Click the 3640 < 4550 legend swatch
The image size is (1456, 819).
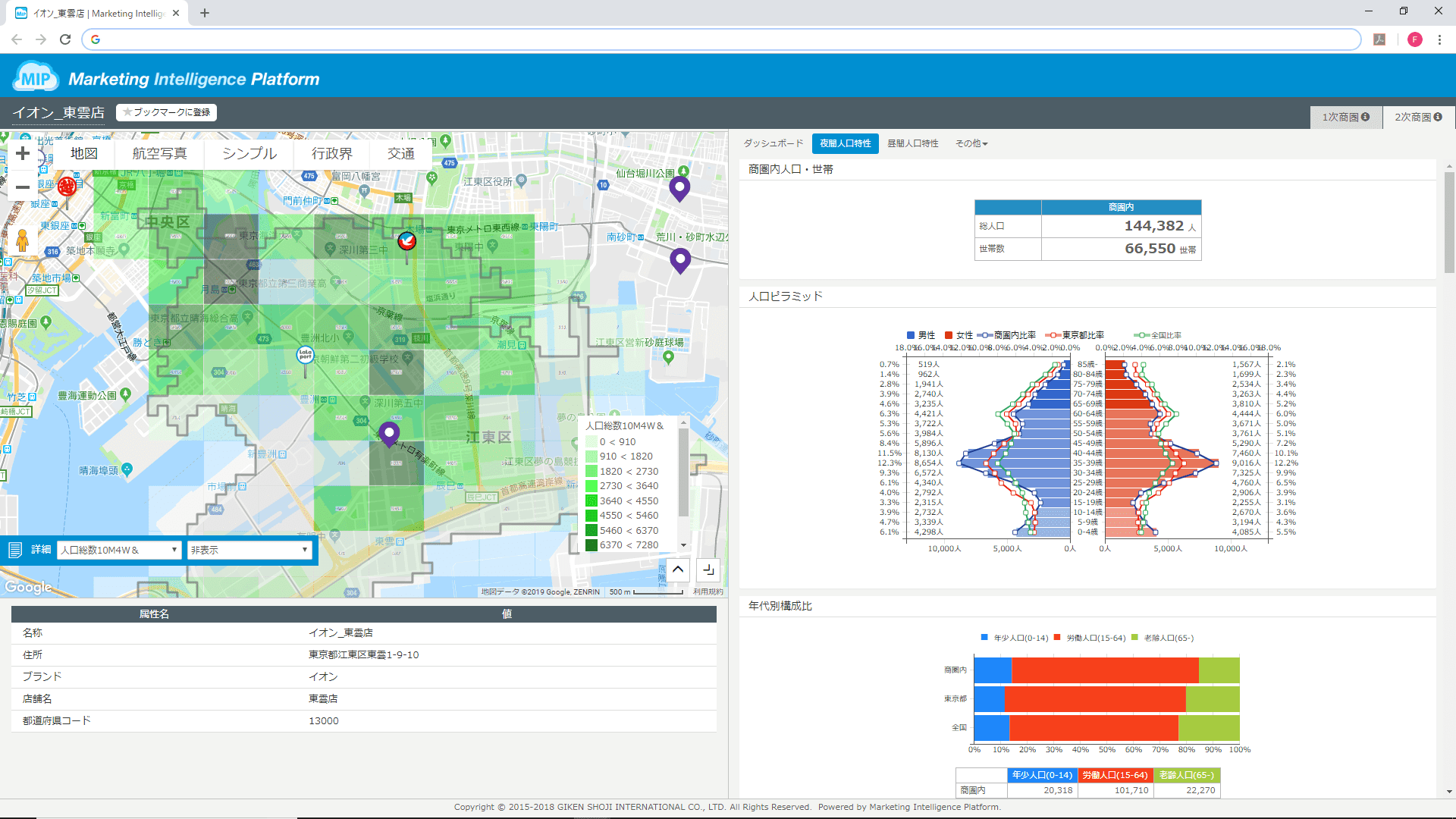tap(591, 501)
